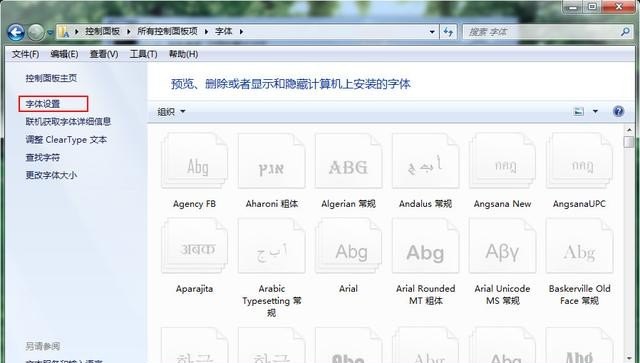Select the Arial font icon
The image size is (640, 363).
click(x=348, y=245)
